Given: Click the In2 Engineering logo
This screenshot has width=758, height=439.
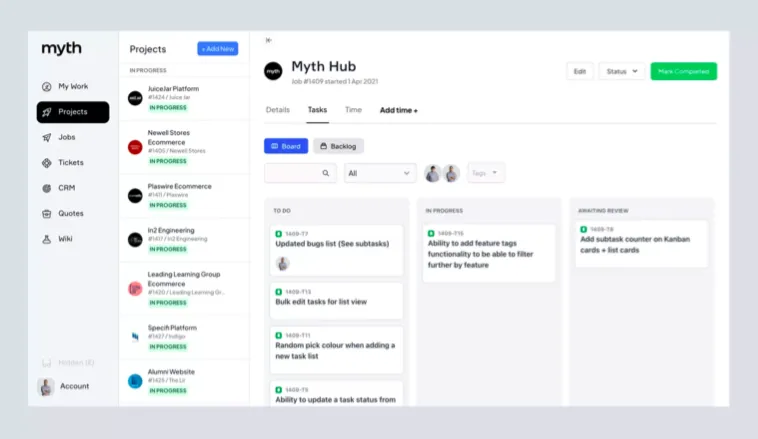Looking at the screenshot, I should tap(135, 240).
